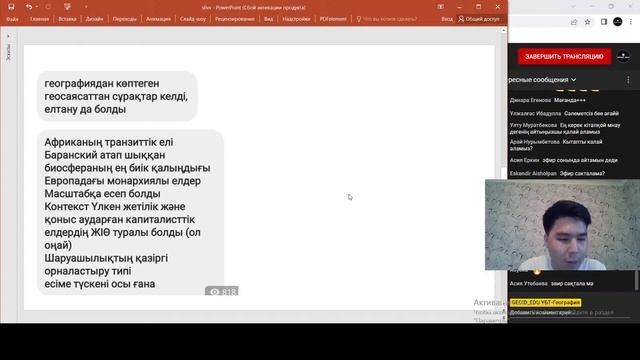The width and height of the screenshot is (640, 360).
Task: Click the Общий доступ share button
Action: pyautogui.click(x=479, y=19)
